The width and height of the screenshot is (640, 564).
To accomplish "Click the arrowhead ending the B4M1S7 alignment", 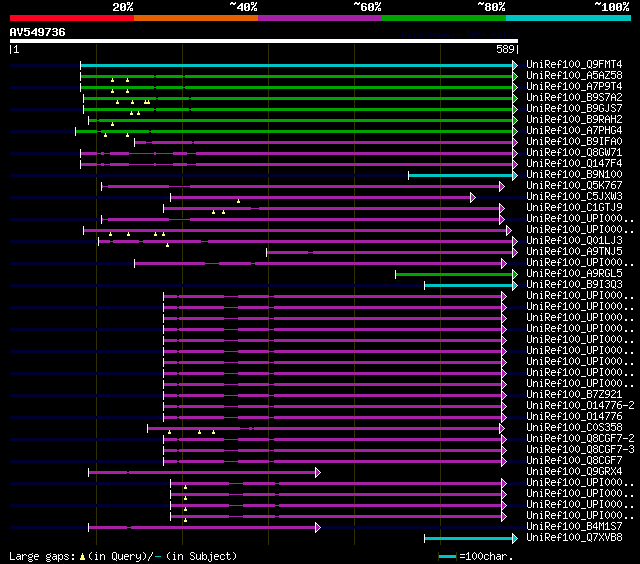I will (318, 528).
